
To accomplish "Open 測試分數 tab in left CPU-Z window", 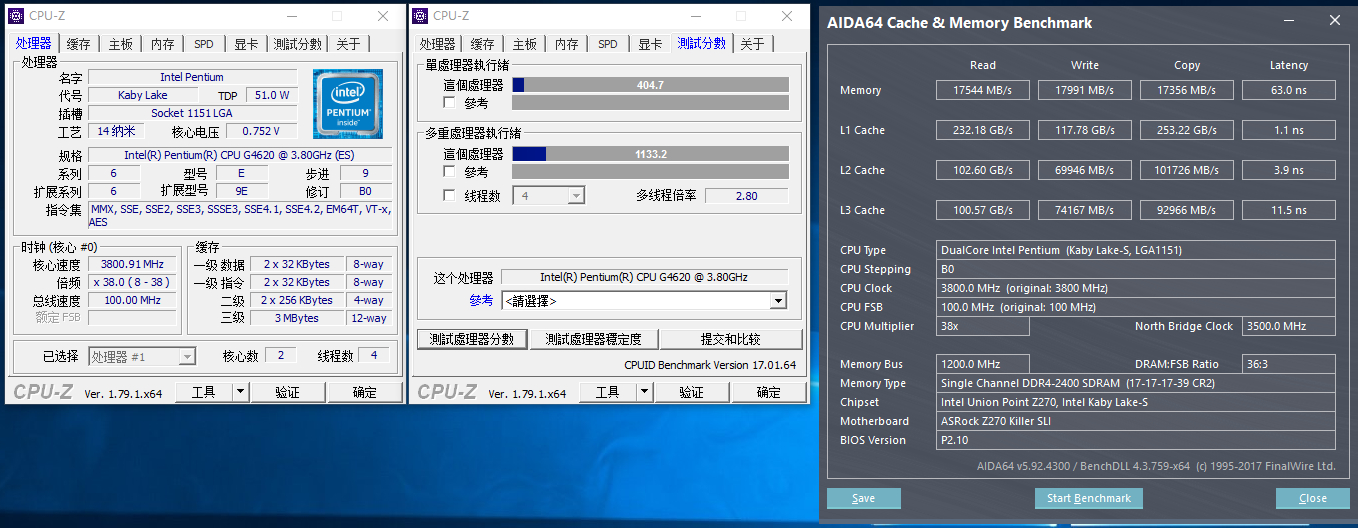I will point(298,44).
